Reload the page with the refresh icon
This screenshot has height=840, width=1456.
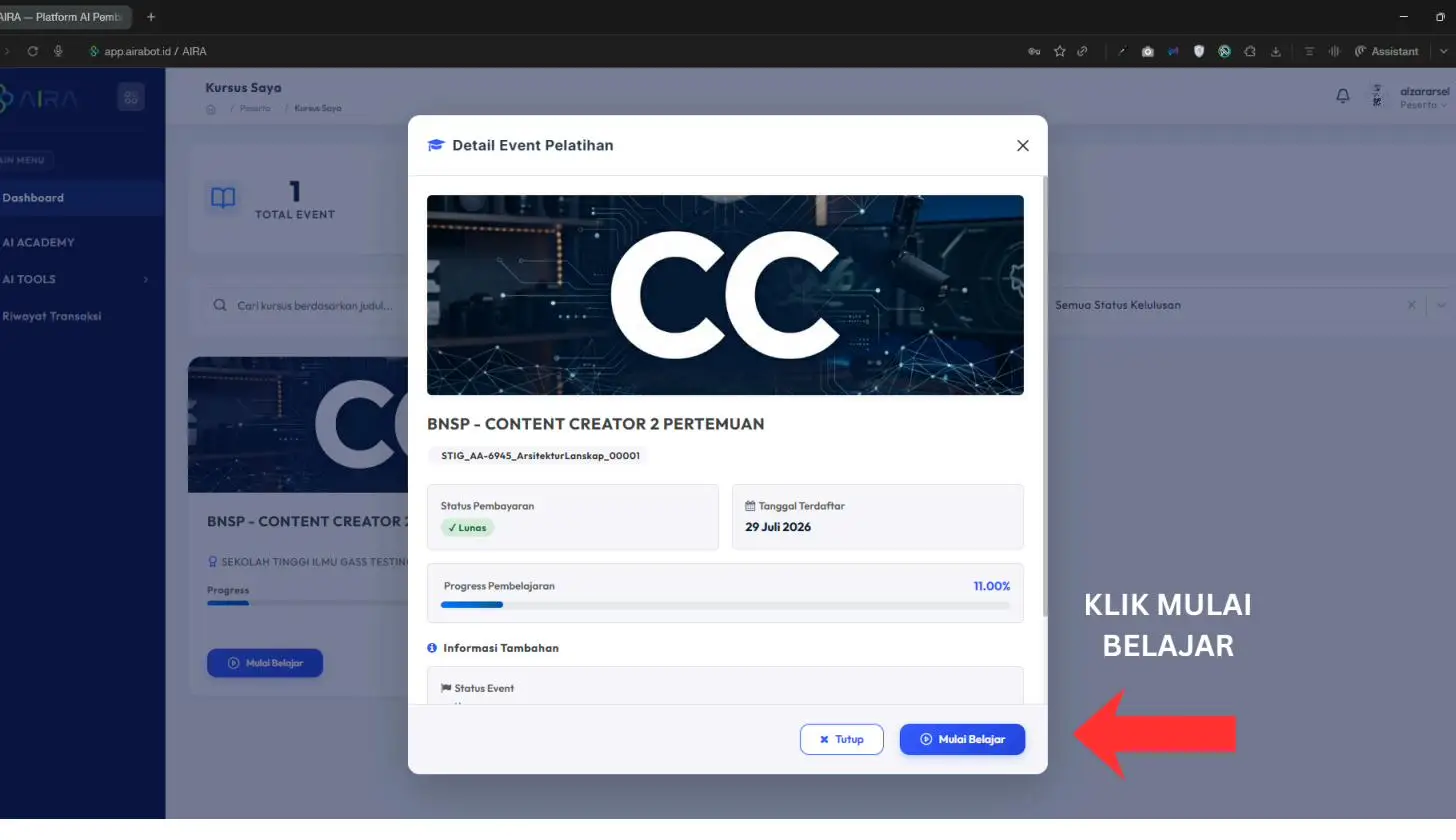pos(33,51)
